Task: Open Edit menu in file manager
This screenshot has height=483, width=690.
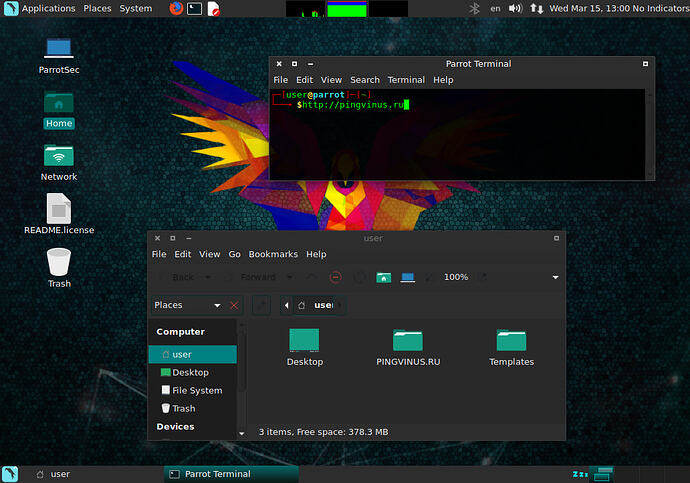Action: click(183, 254)
